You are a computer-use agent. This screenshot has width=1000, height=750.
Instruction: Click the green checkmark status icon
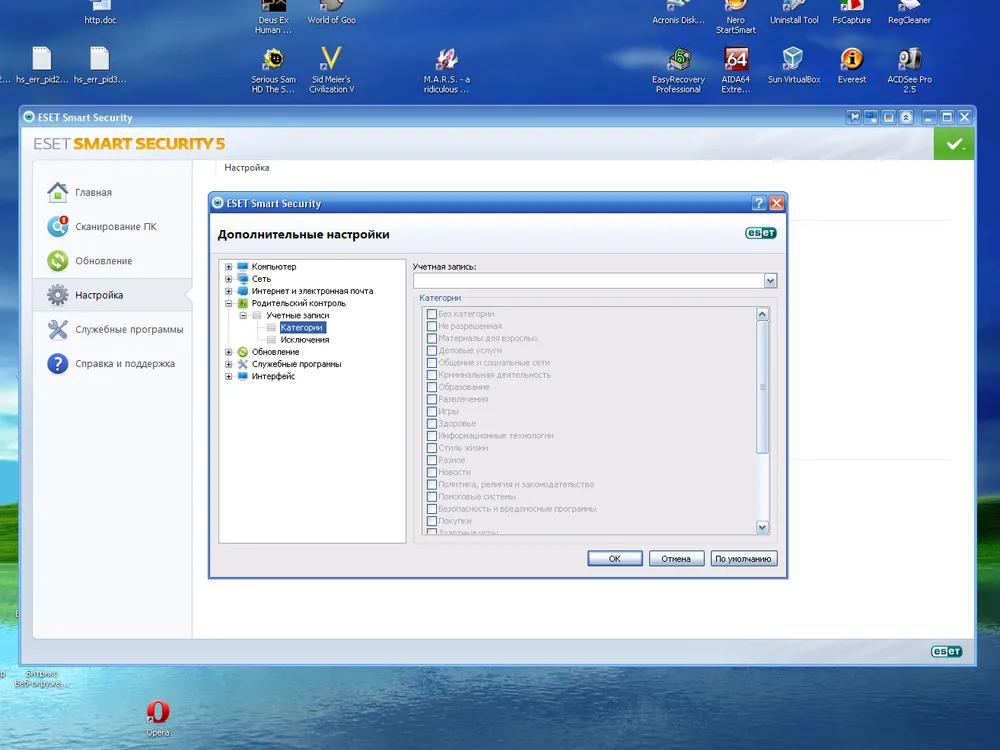954,144
